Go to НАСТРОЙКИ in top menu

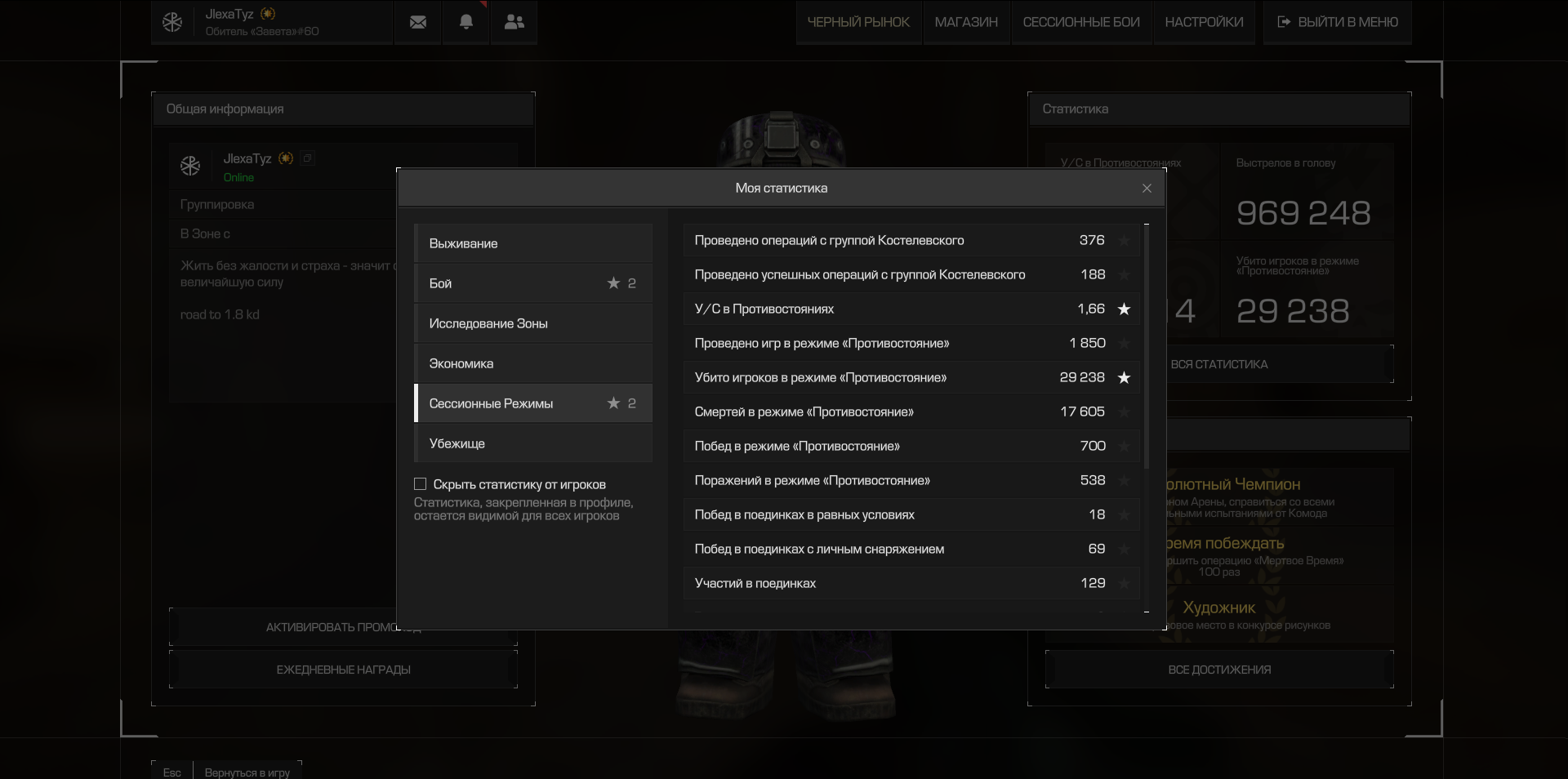1204,22
